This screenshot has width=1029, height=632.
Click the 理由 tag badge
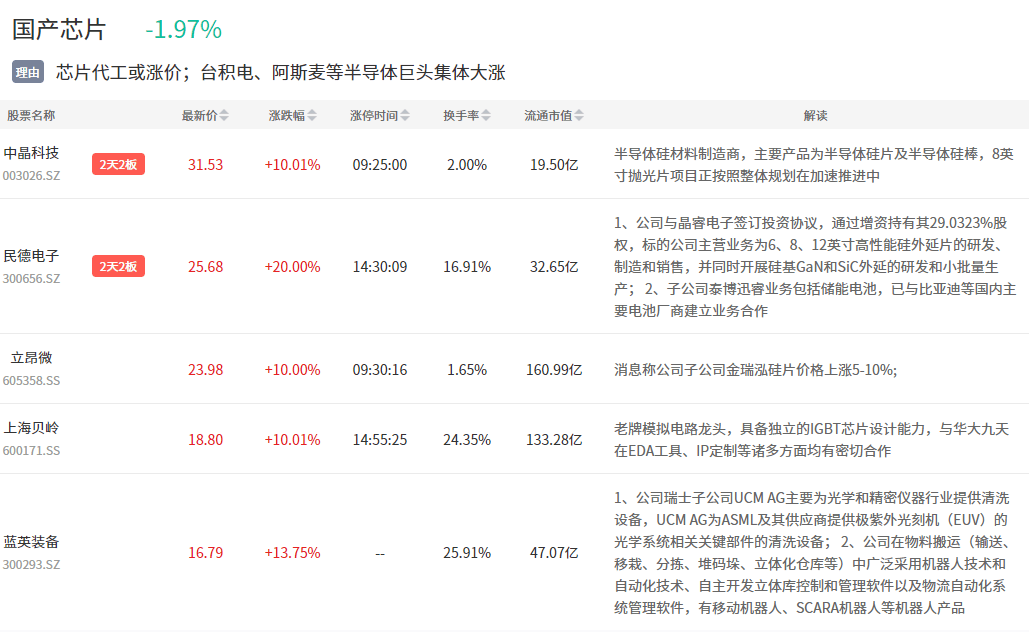(x=28, y=72)
